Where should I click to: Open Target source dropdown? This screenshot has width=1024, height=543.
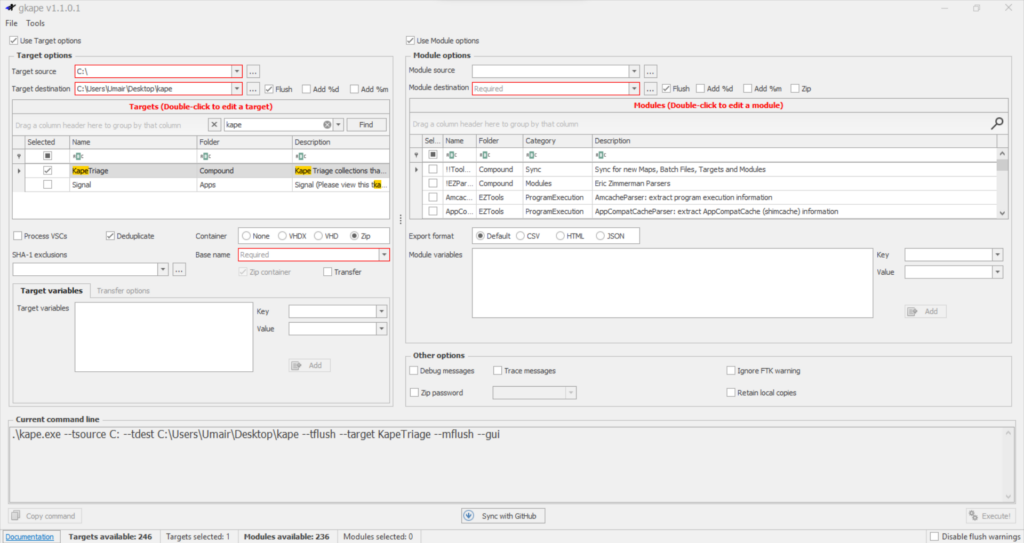236,71
